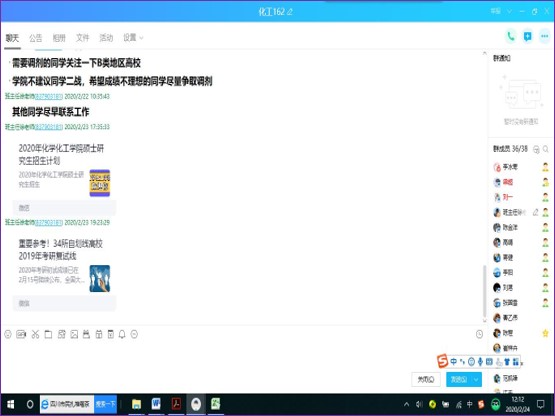This screenshot has height=416, width=555.
Task: Open the three-dots more options button
Action: pyautogui.click(x=544, y=36)
